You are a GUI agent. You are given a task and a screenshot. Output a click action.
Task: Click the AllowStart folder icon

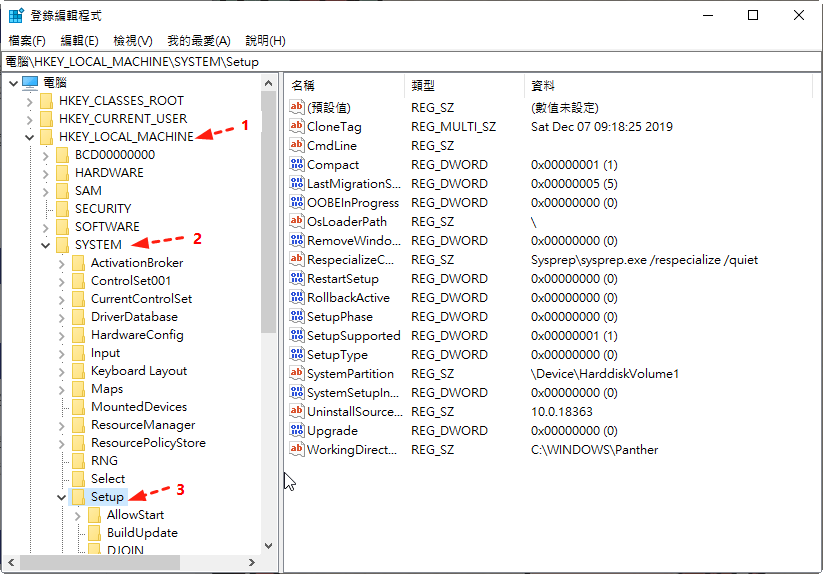[x=94, y=515]
